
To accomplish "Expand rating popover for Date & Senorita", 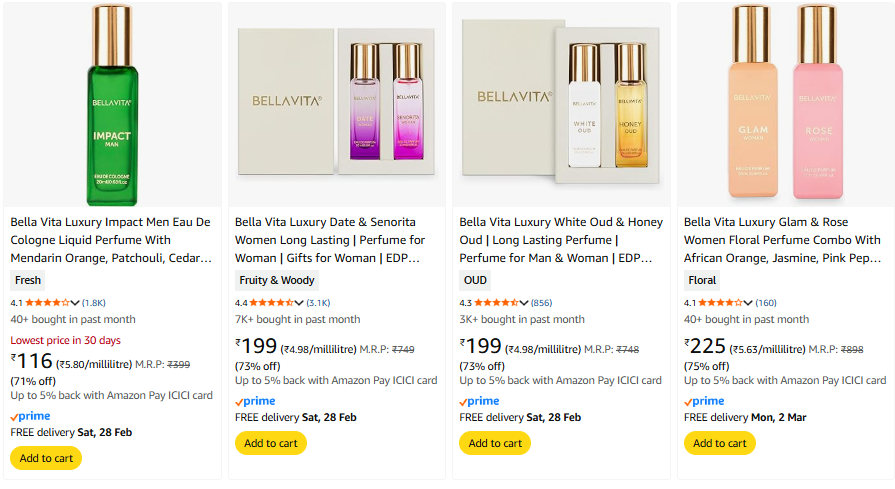I will click(299, 302).
